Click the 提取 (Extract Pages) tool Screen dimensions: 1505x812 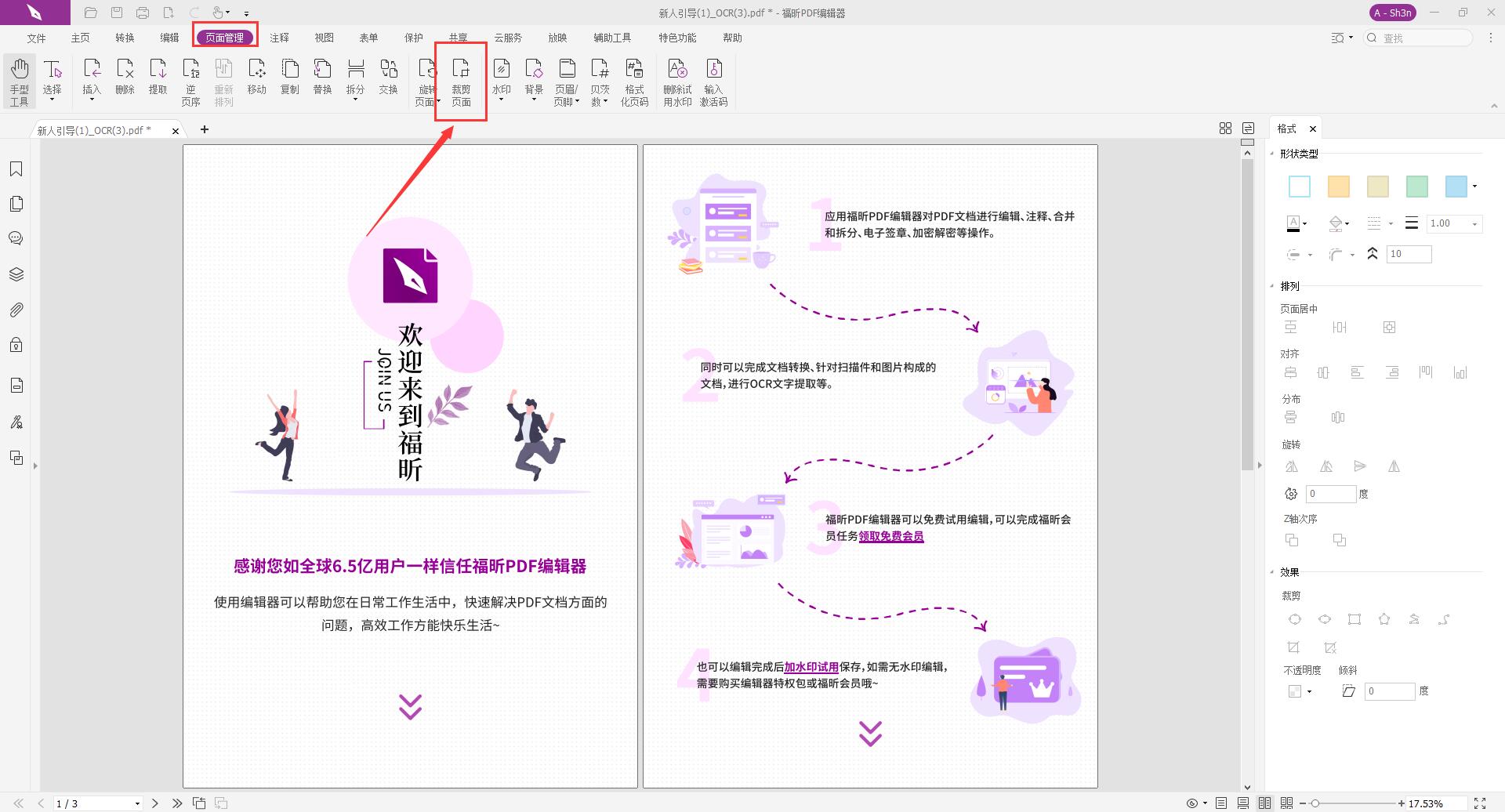click(158, 78)
